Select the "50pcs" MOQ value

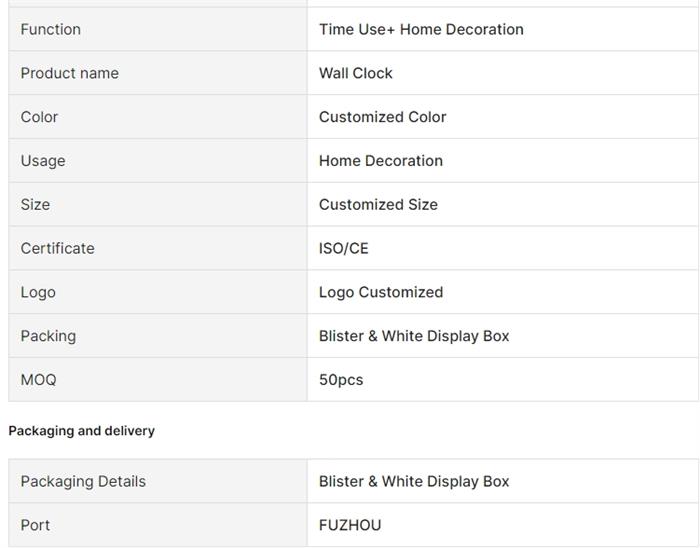341,380
